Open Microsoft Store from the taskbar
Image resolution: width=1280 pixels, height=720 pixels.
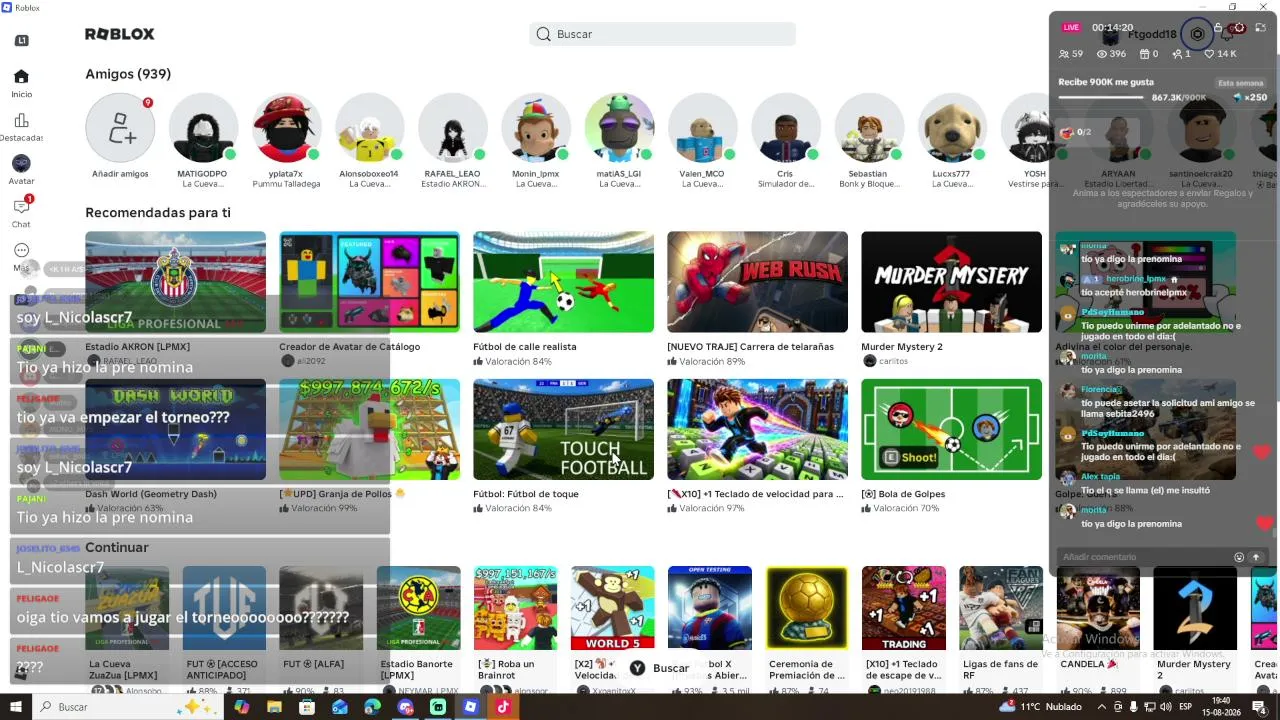pos(307,707)
